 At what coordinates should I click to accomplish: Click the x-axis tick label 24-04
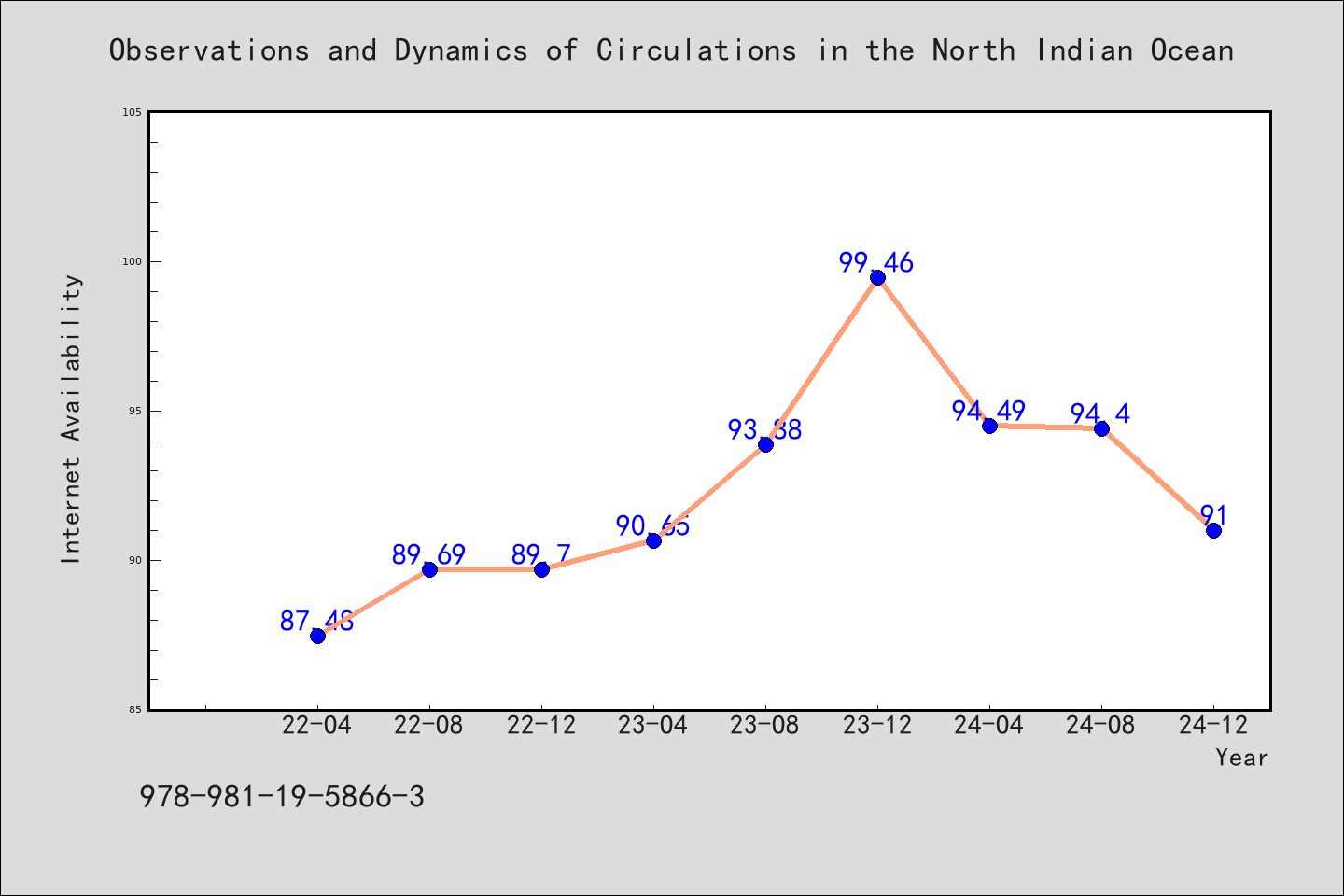tap(989, 725)
